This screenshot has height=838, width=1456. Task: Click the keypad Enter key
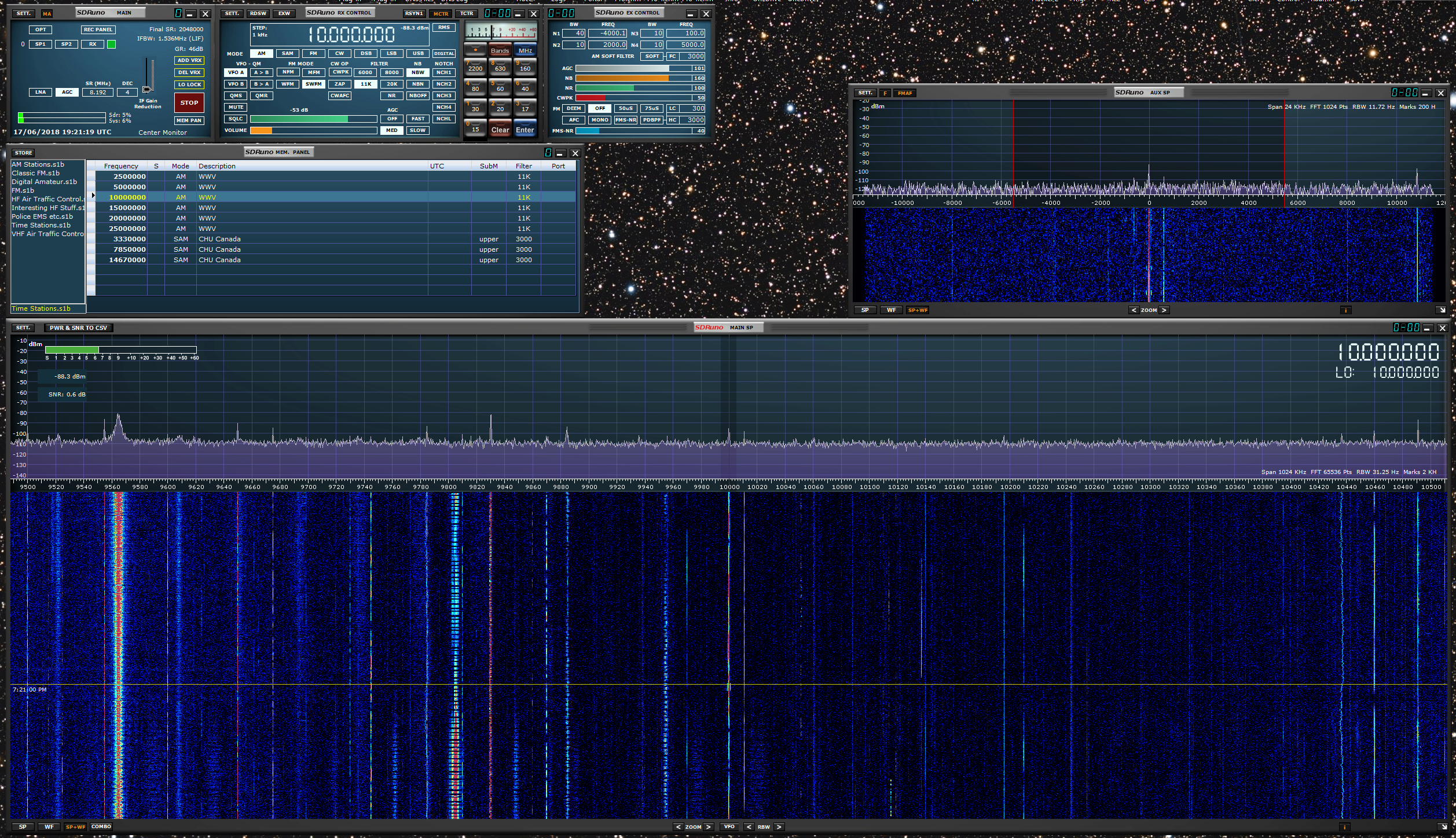[x=525, y=129]
